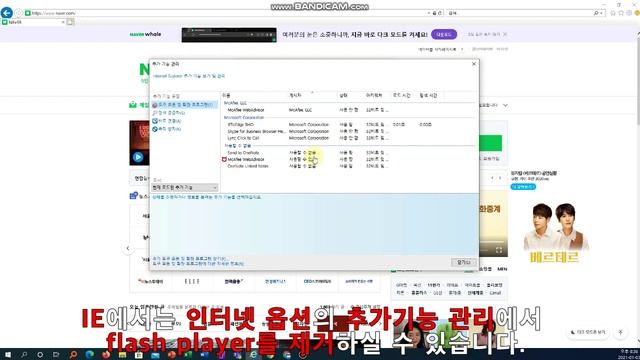
Task: Select Toolbars and Extensions add-on type
Action: 184,105
